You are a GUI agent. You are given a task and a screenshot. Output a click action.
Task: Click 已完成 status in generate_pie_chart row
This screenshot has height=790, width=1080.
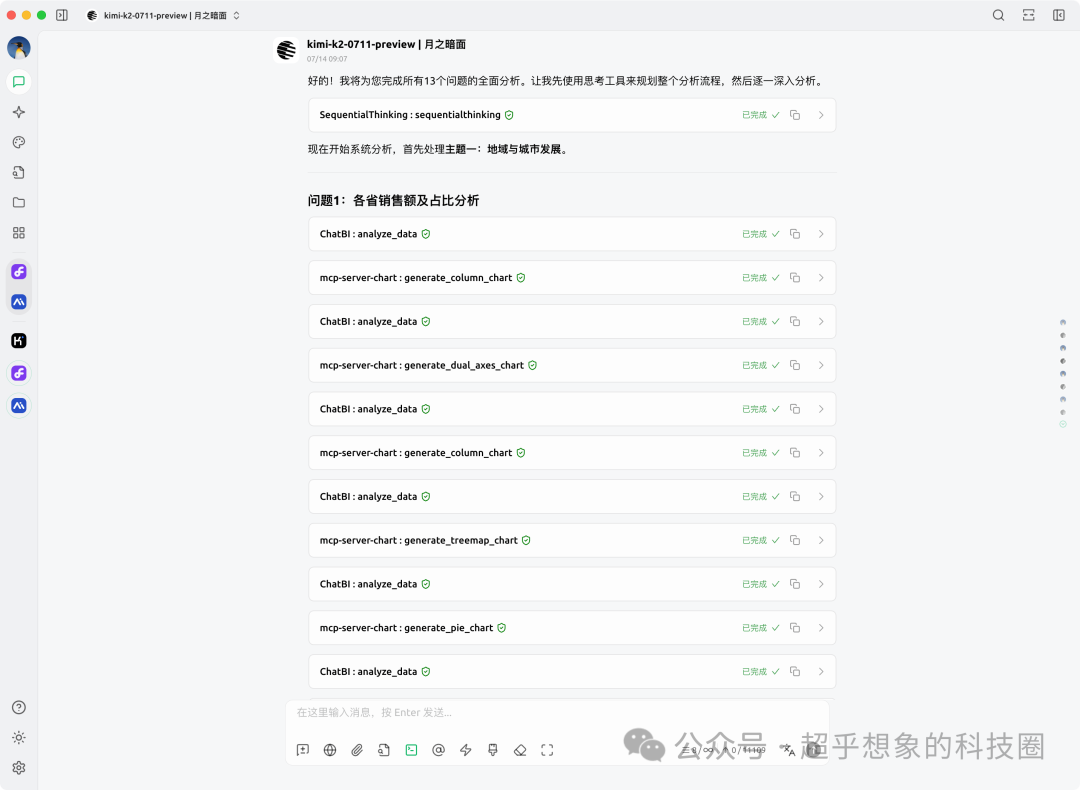760,627
